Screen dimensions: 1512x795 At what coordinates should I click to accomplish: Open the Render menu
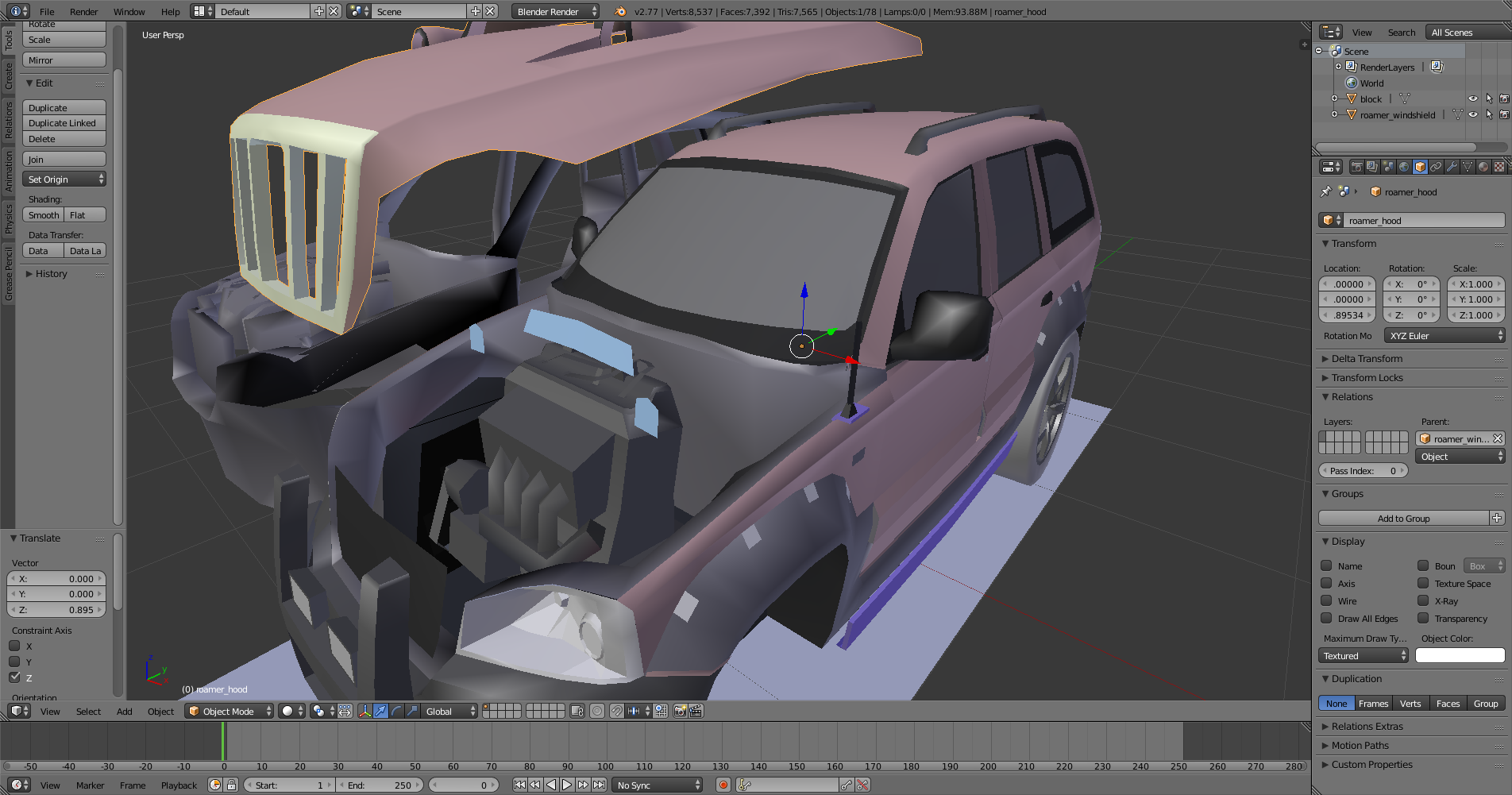tap(83, 12)
